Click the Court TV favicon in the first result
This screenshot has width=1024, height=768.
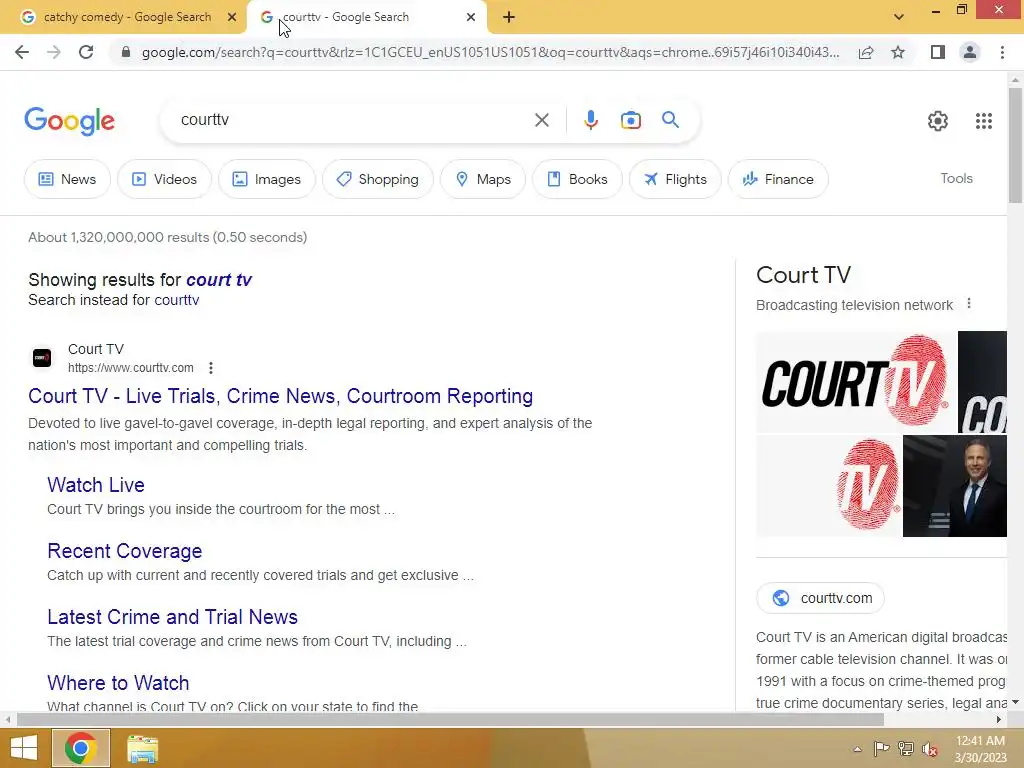(x=42, y=358)
